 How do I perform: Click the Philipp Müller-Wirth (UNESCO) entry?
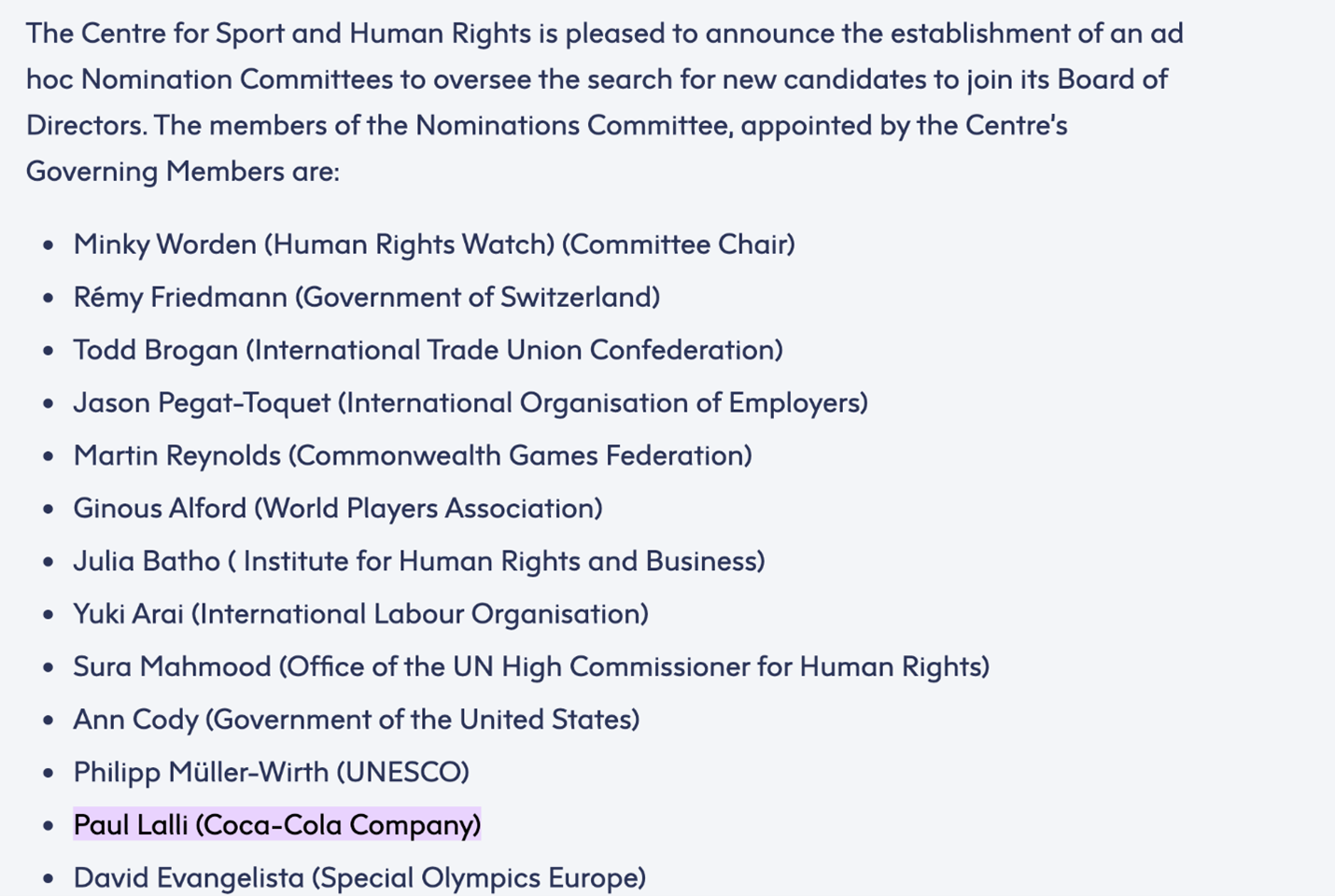click(x=271, y=772)
